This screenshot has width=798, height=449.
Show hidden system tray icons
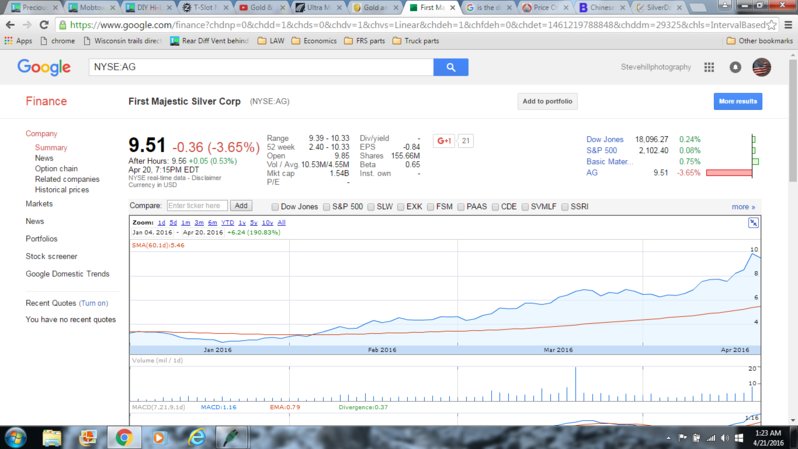pos(668,438)
